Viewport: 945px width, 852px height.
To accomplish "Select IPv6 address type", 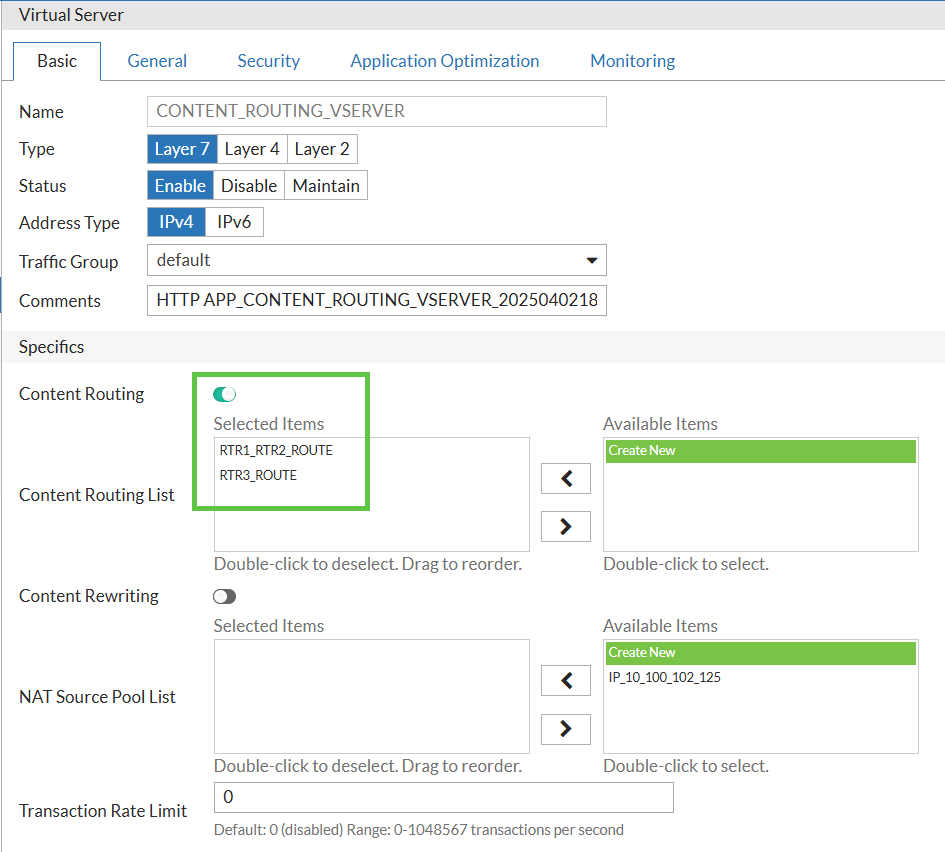I will 235,222.
